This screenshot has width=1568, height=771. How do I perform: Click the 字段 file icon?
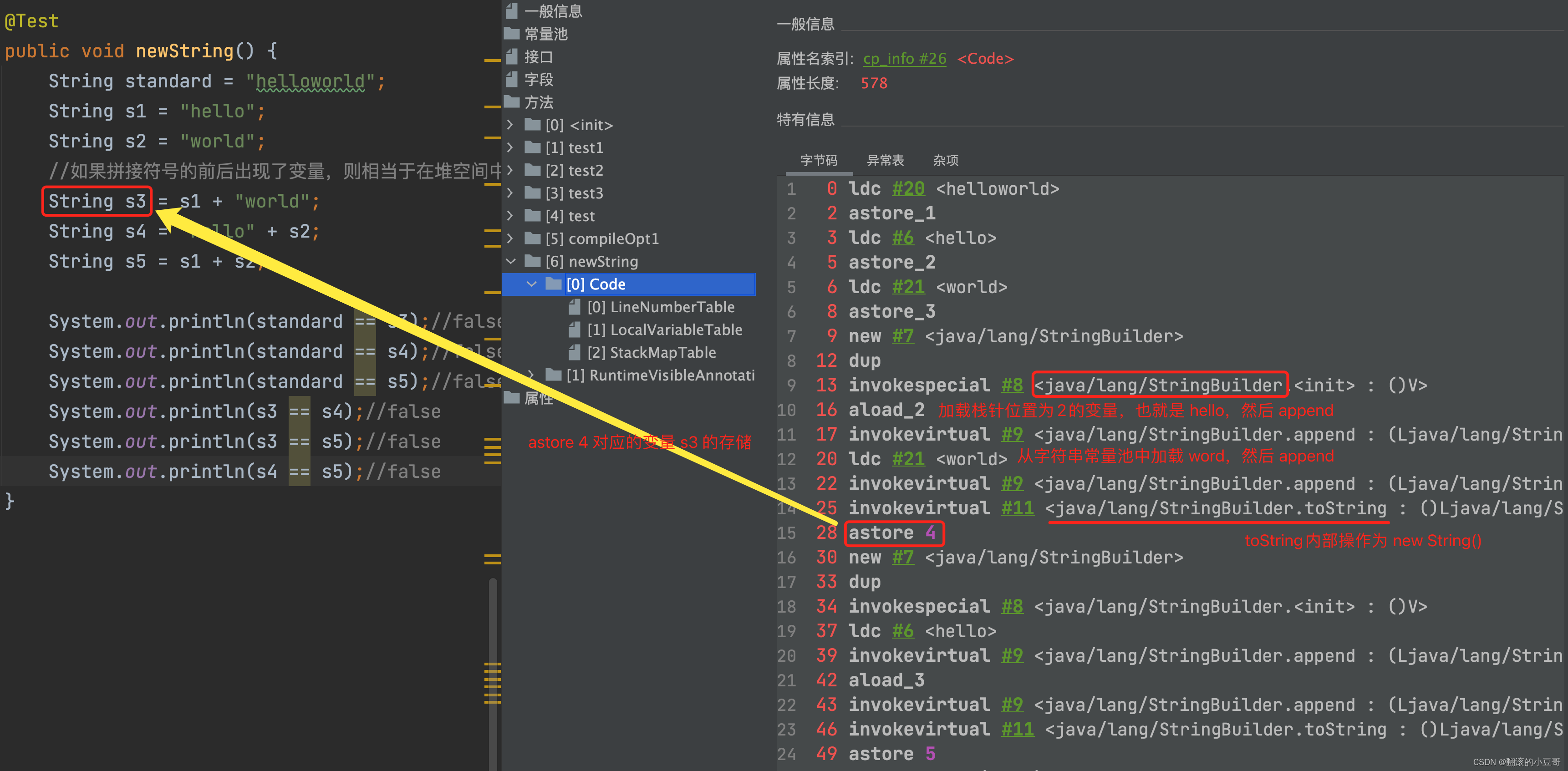(x=512, y=79)
